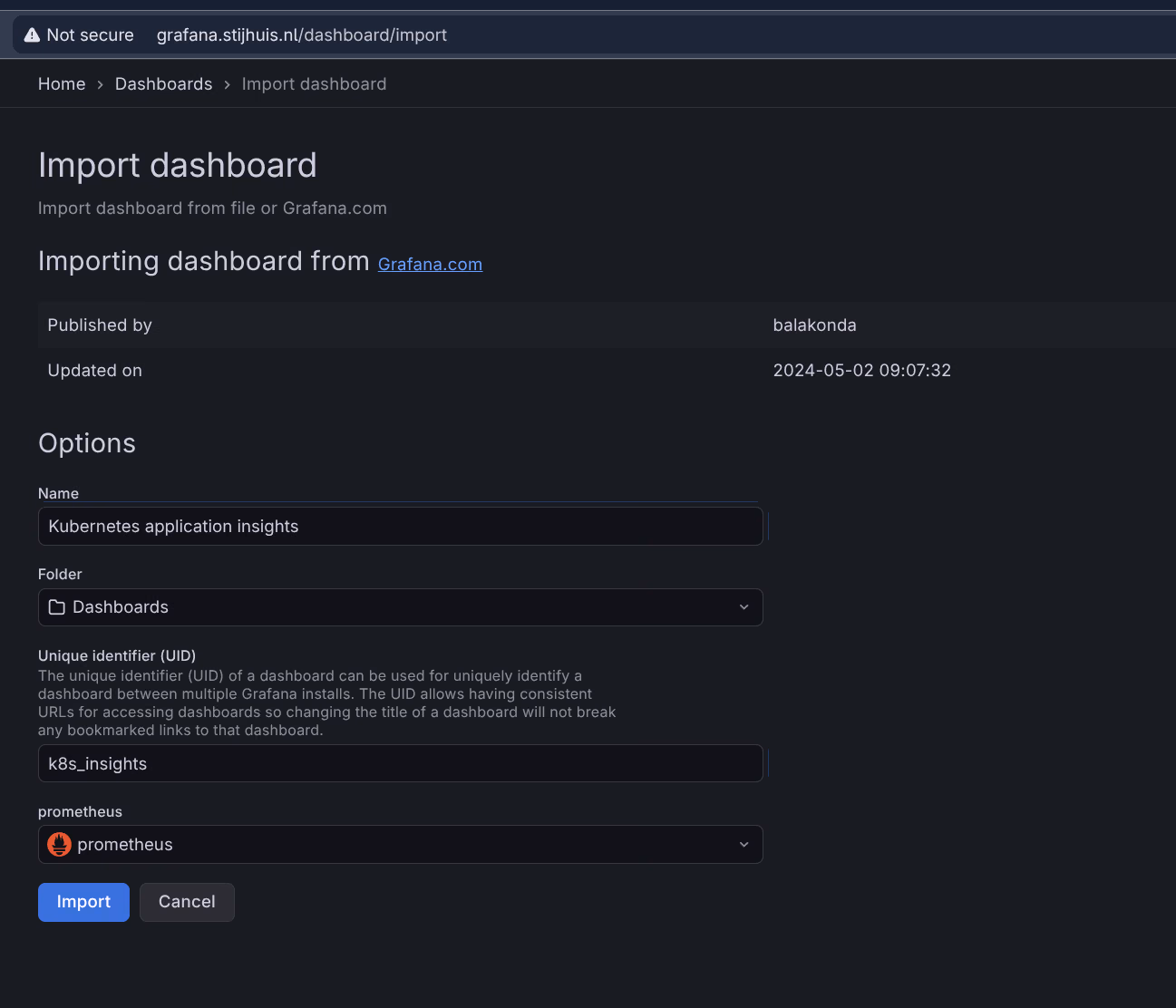Click the Kubernetes application insights name text

click(173, 526)
